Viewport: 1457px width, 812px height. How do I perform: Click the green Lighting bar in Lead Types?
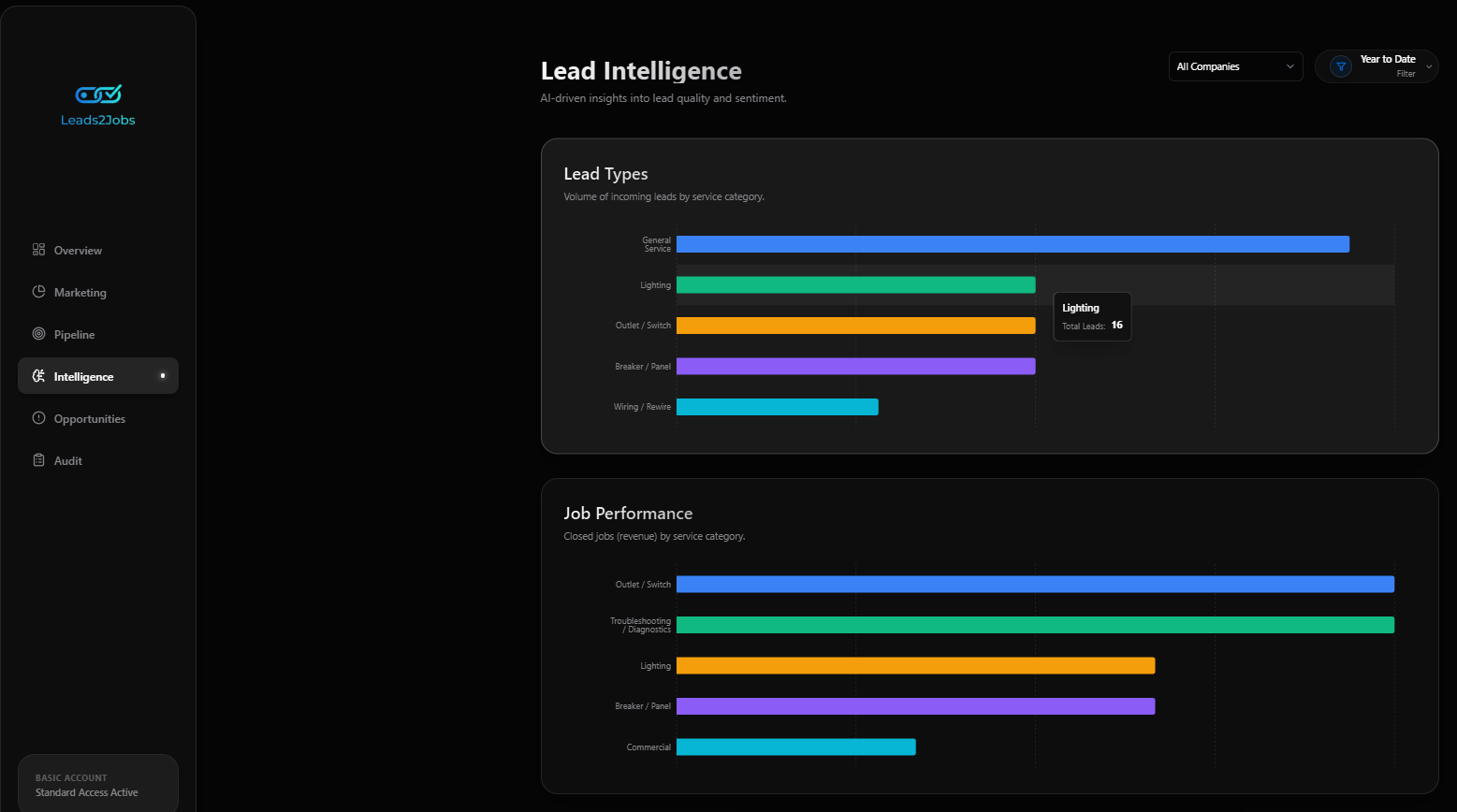pyautogui.click(x=855, y=284)
